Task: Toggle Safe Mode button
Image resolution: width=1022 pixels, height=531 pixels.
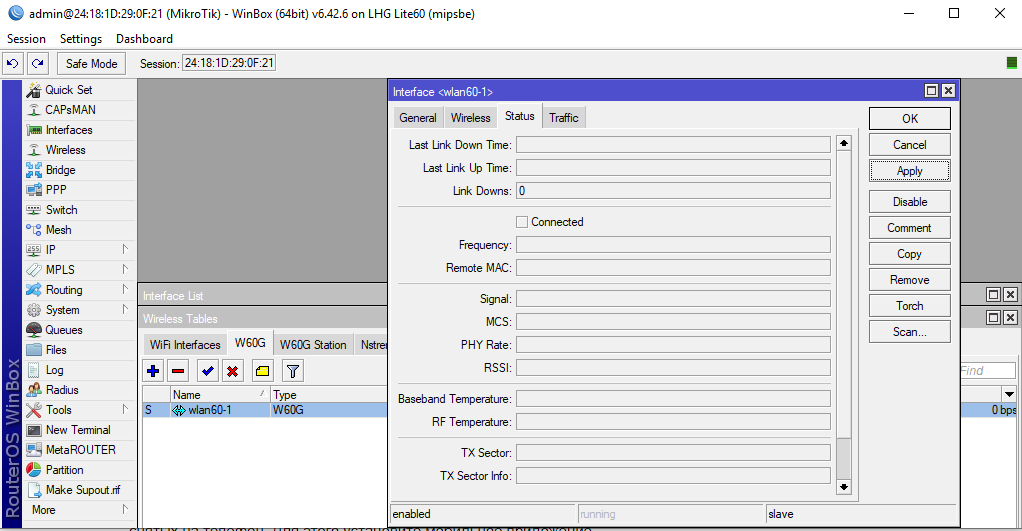Action: coord(91,63)
